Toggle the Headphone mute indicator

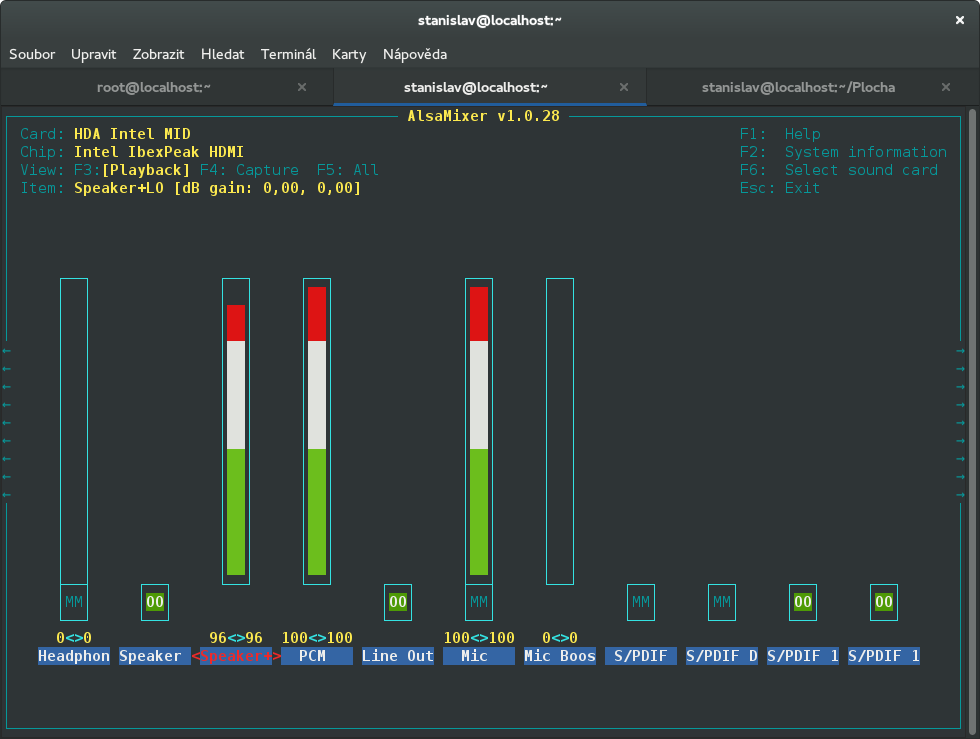74,602
